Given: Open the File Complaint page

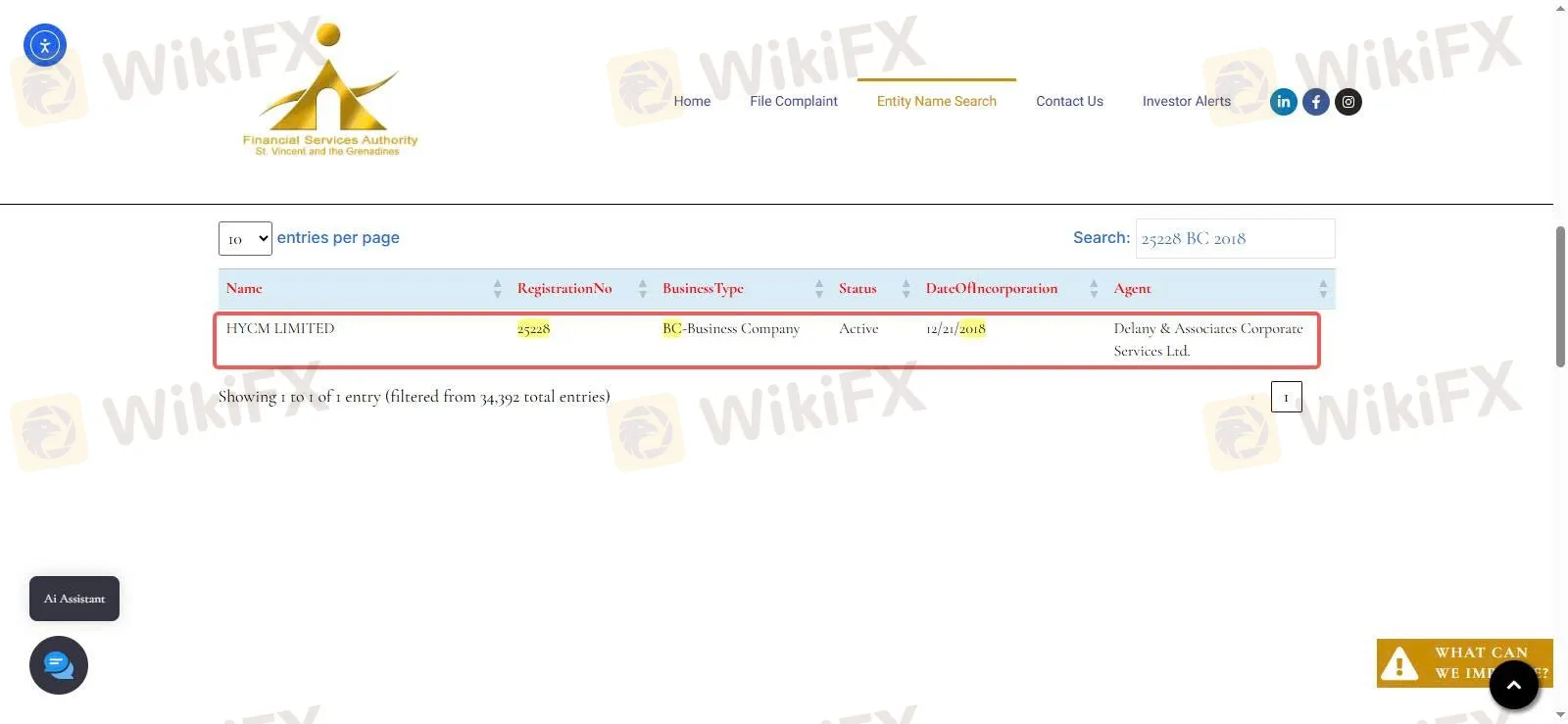Looking at the screenshot, I should tap(794, 101).
